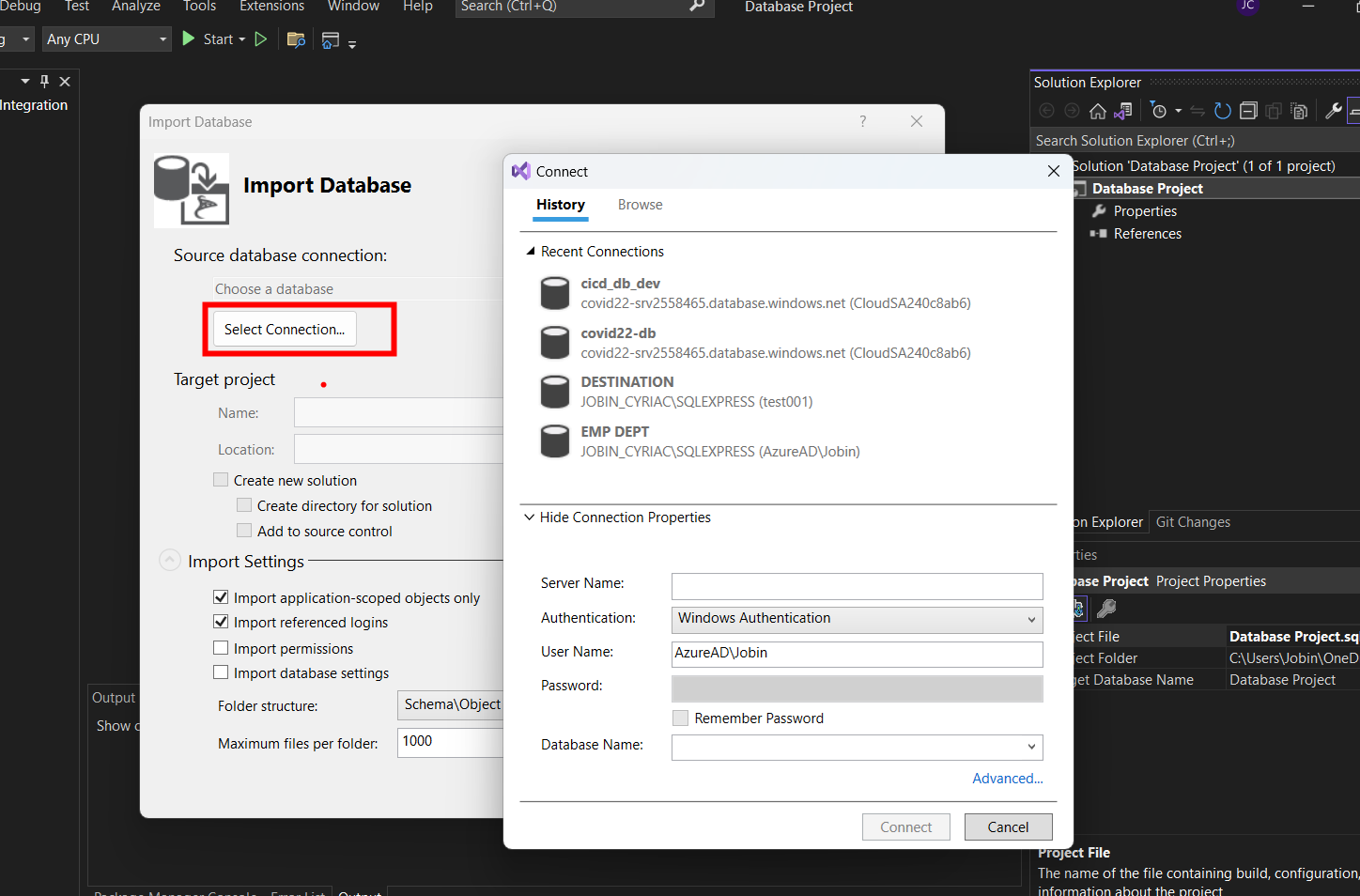Open the Extensions menu

(x=271, y=7)
